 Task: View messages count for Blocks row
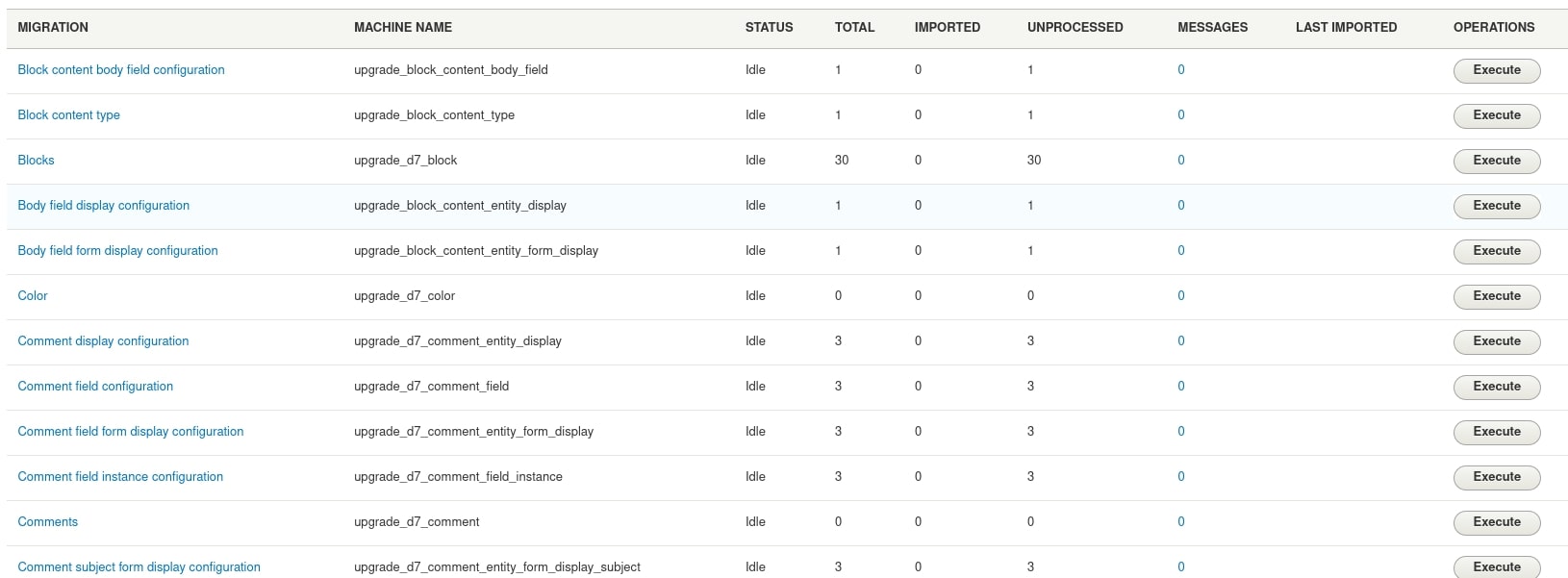click(1181, 161)
